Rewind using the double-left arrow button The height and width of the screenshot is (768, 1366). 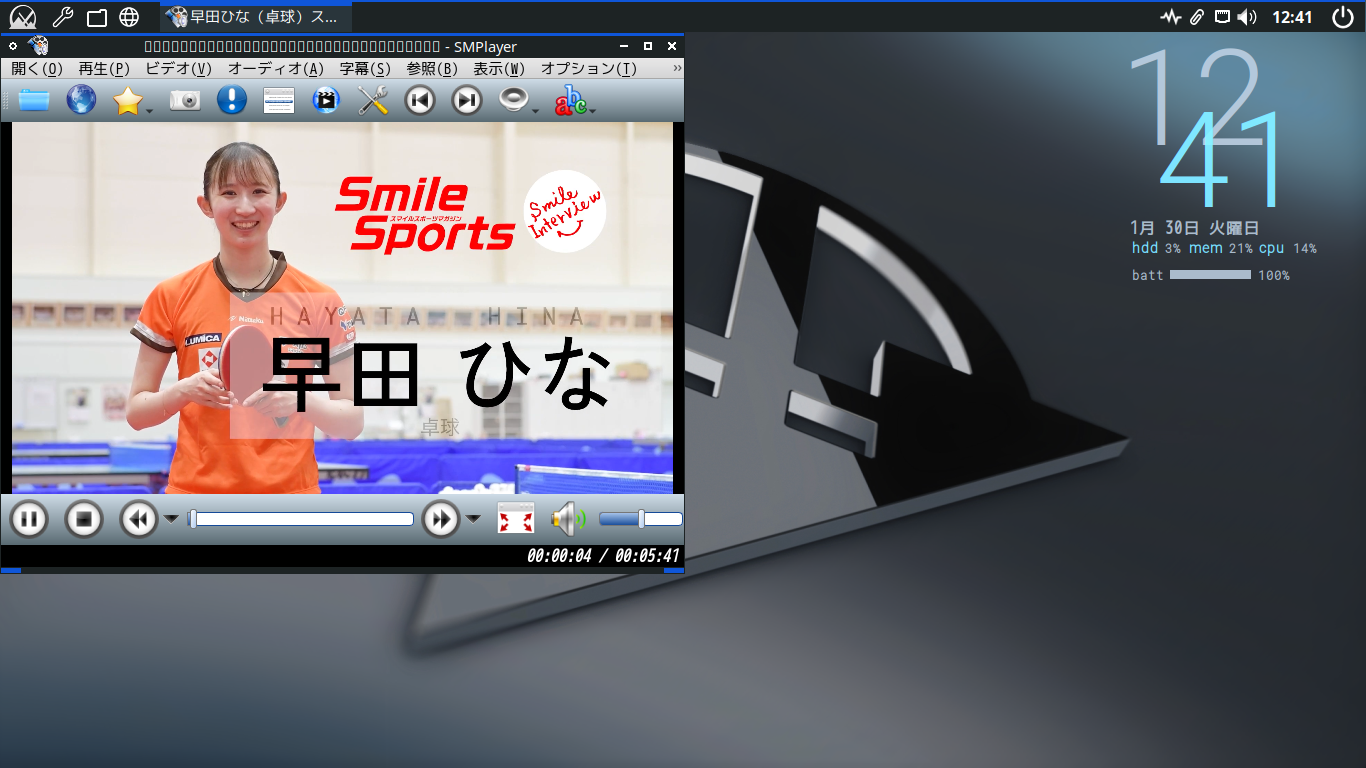coord(139,519)
